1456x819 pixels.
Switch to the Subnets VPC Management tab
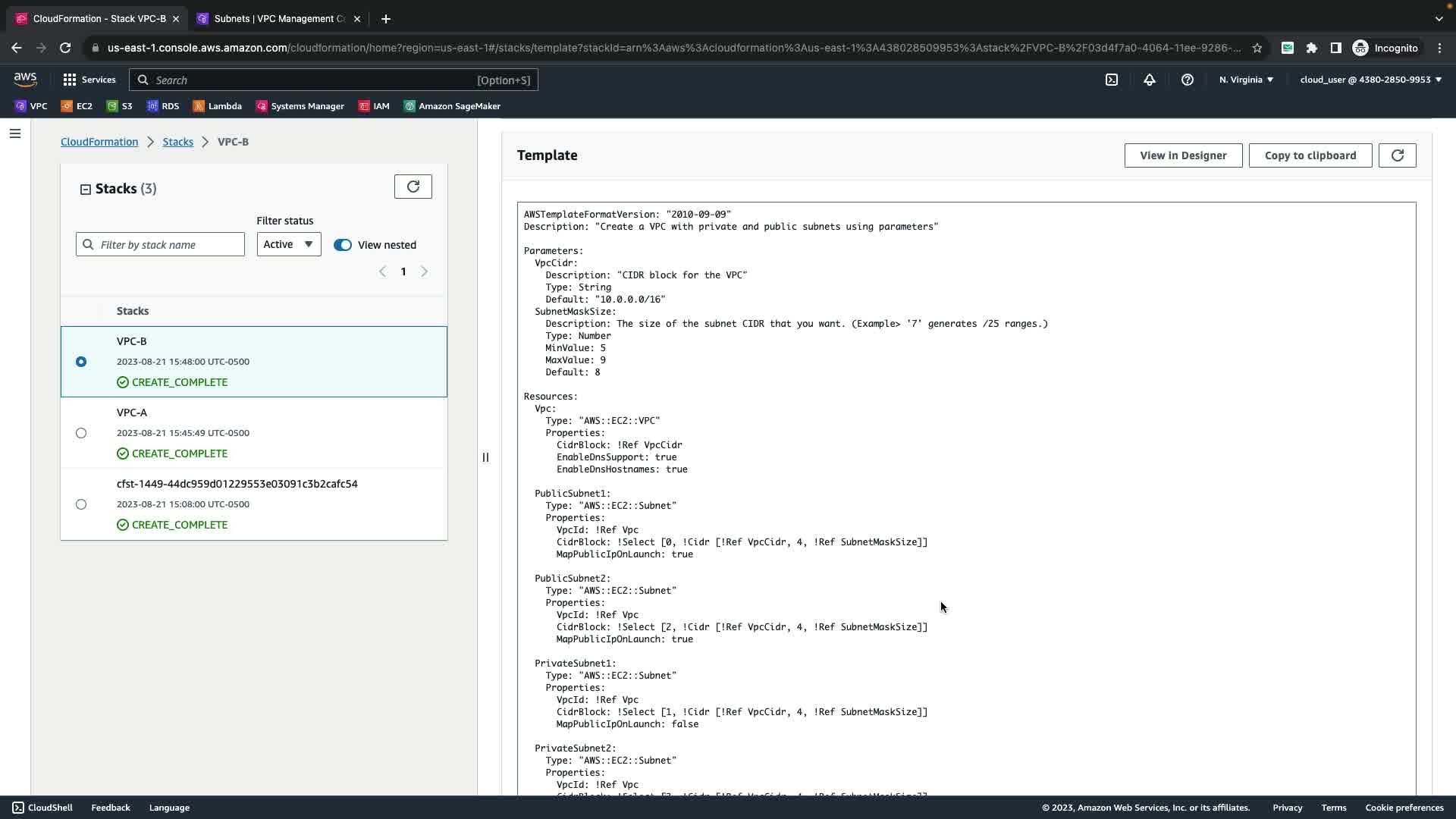278,19
